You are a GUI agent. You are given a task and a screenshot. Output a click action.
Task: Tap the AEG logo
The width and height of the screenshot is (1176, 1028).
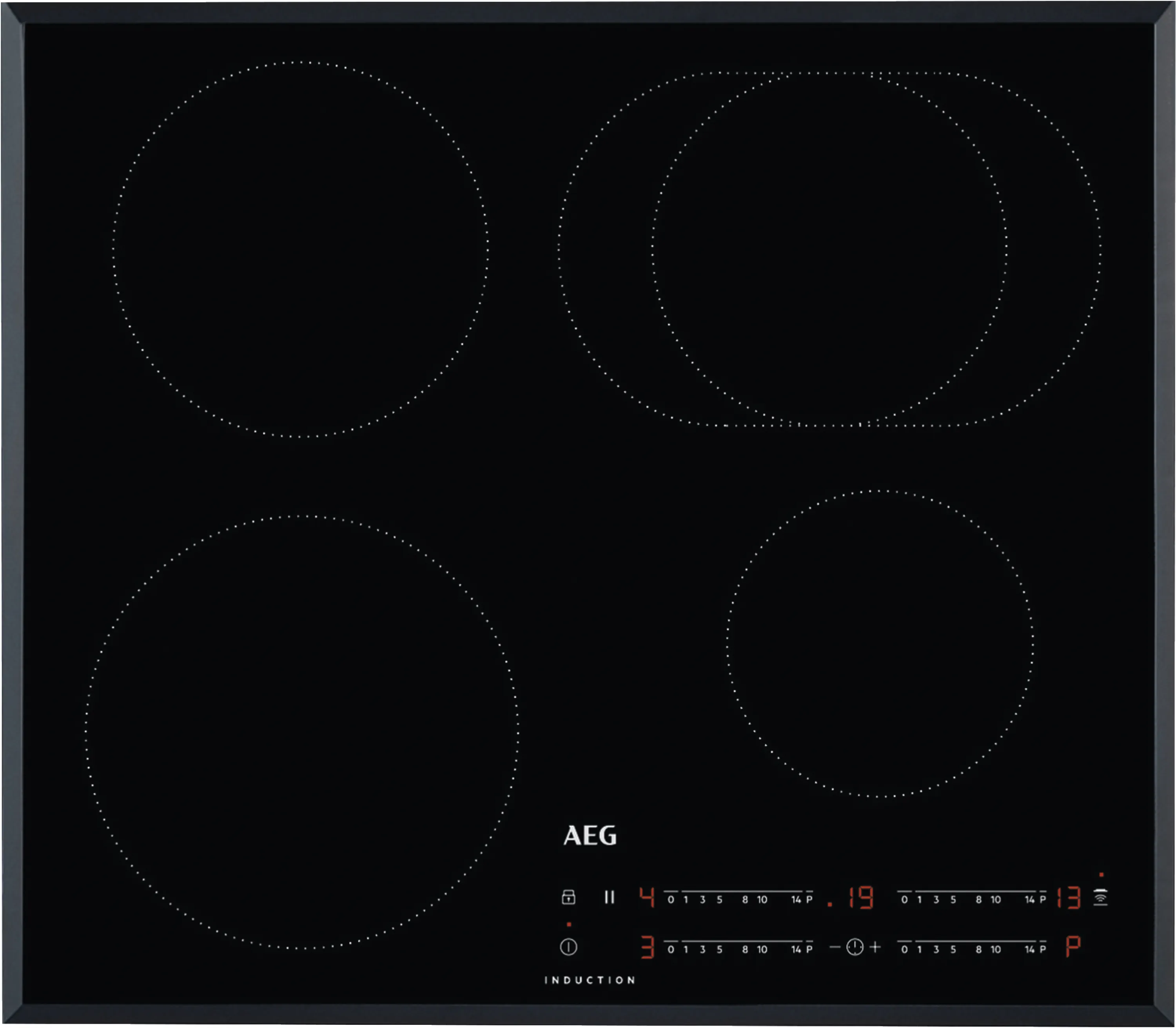pos(590,836)
